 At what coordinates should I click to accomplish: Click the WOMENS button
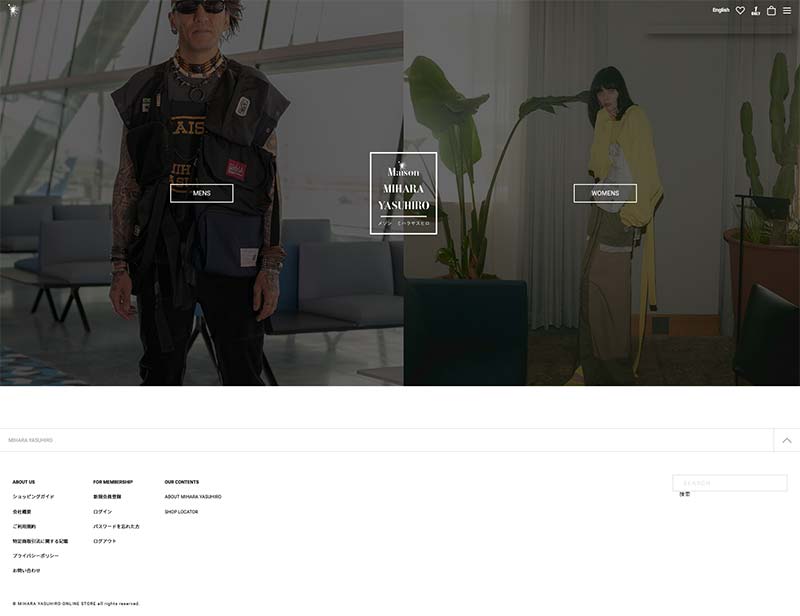tap(605, 193)
